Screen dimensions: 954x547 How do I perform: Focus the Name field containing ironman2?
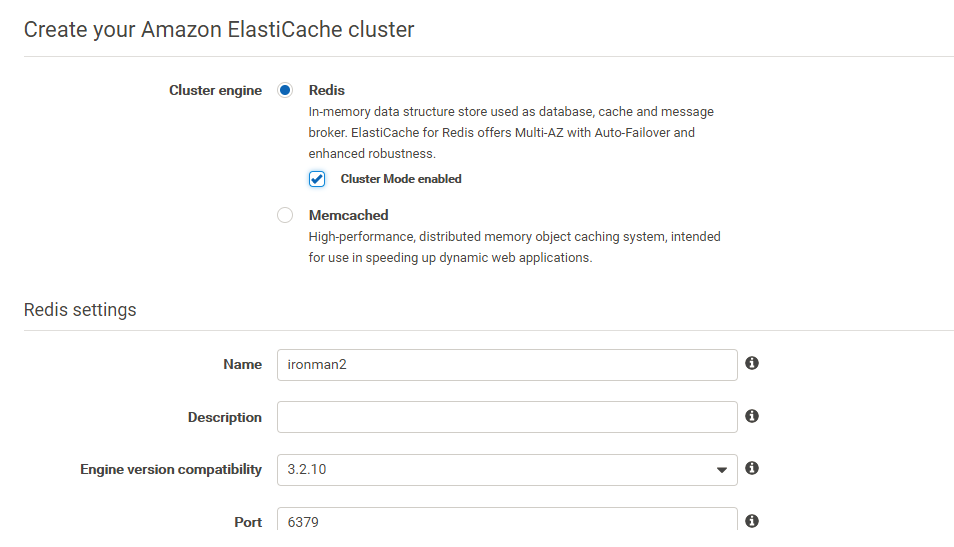click(x=506, y=364)
